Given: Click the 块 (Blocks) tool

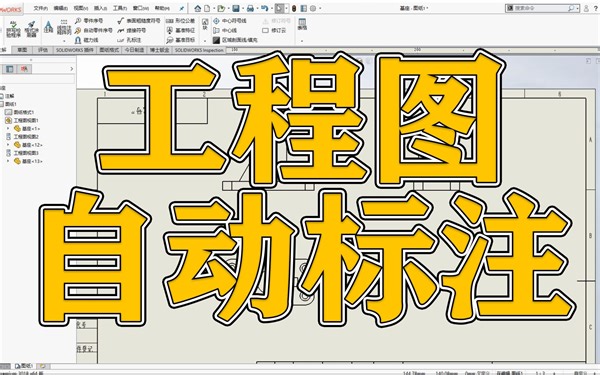Looking at the screenshot, I should pos(205,24).
